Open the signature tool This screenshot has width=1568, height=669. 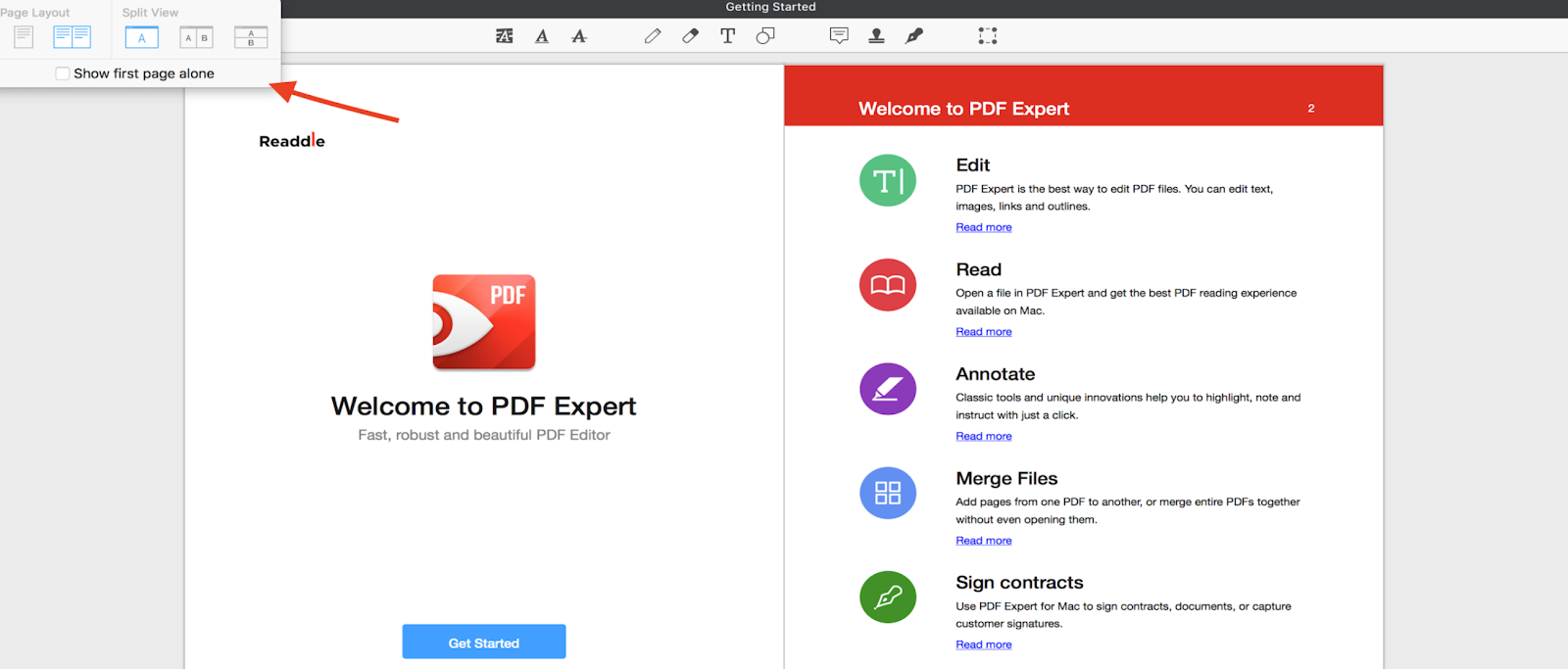(x=914, y=36)
